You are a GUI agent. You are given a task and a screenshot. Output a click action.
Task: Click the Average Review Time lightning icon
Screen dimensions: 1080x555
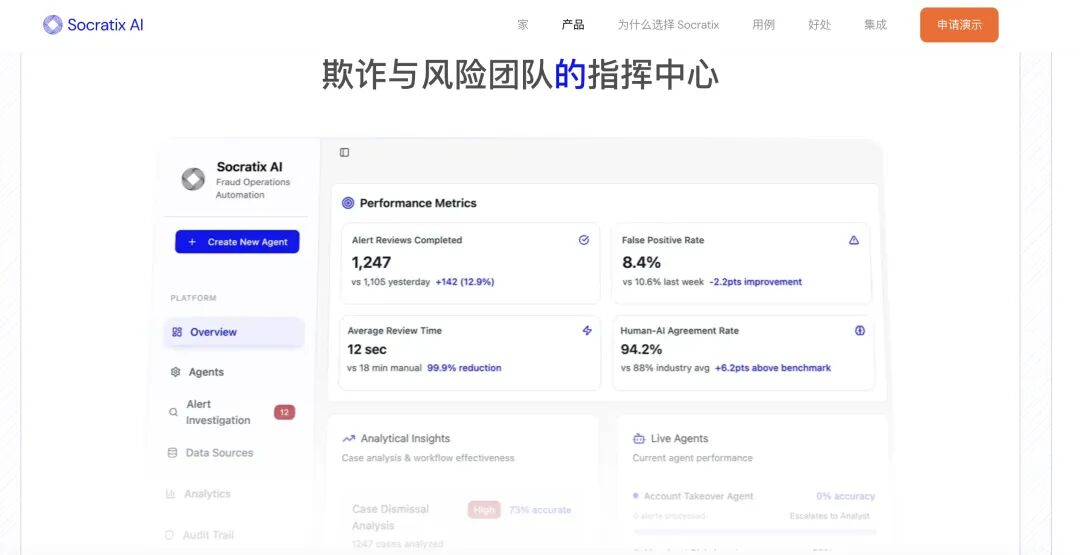point(587,331)
